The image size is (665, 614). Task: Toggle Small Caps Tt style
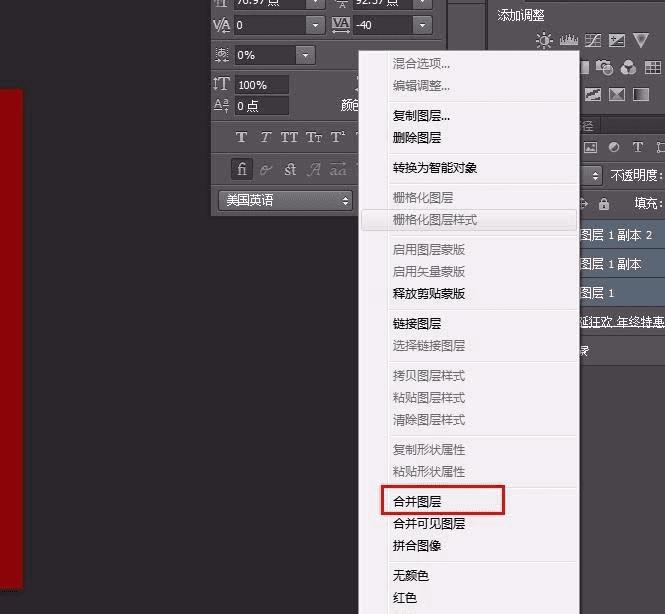click(x=314, y=137)
